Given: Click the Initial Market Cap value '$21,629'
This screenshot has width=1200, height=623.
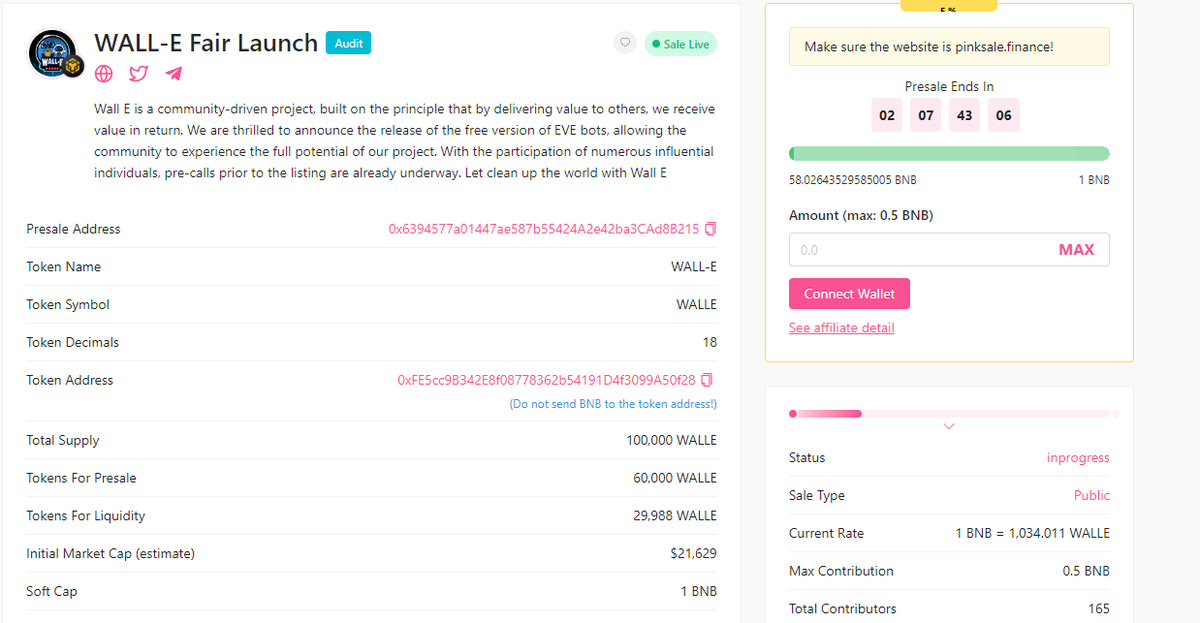Looking at the screenshot, I should tap(693, 554).
